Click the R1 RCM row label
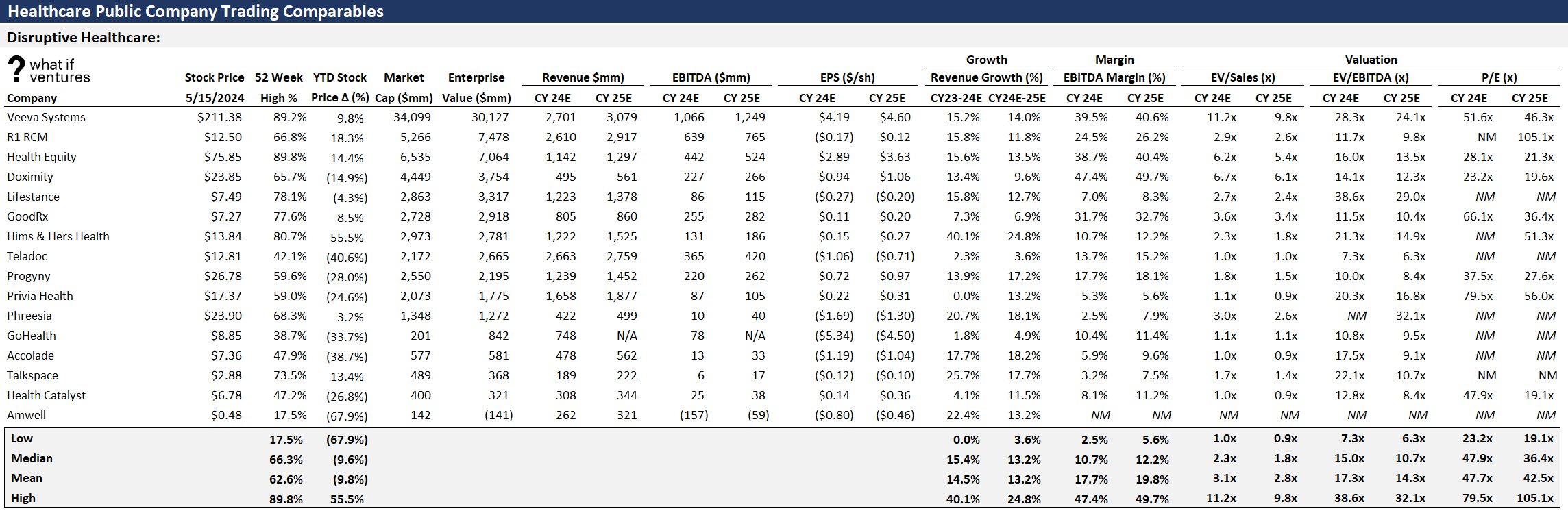 tap(27, 137)
